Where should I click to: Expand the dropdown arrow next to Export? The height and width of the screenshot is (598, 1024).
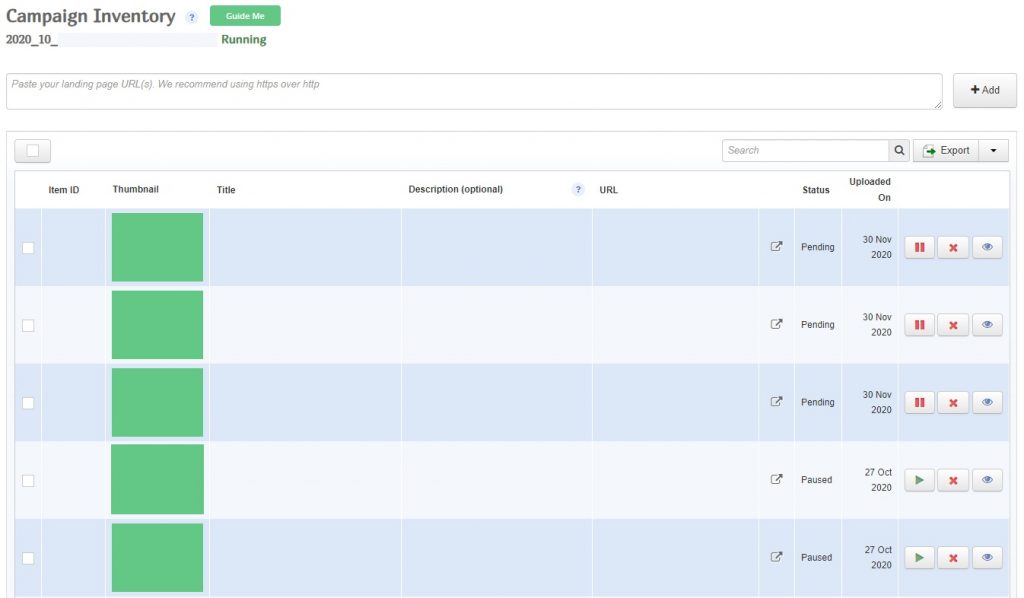pos(993,150)
